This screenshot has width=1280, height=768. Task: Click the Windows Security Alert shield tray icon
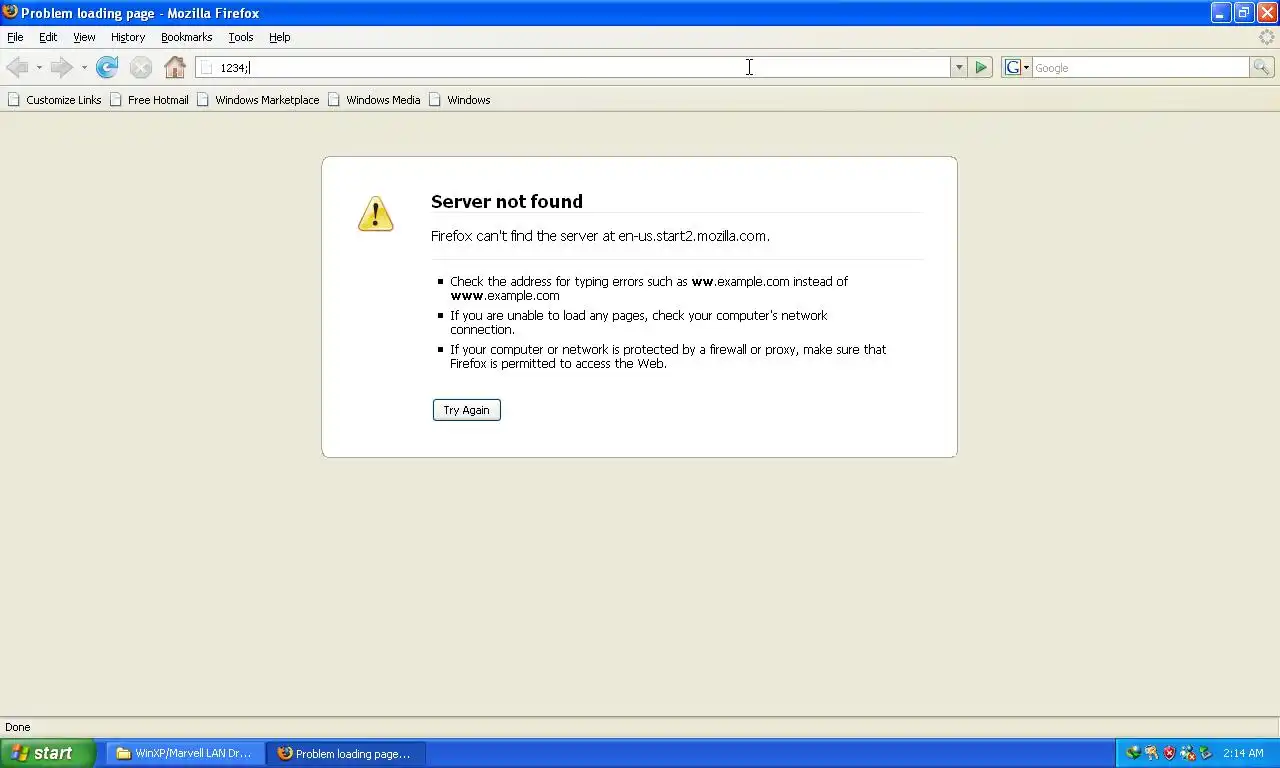(1169, 753)
